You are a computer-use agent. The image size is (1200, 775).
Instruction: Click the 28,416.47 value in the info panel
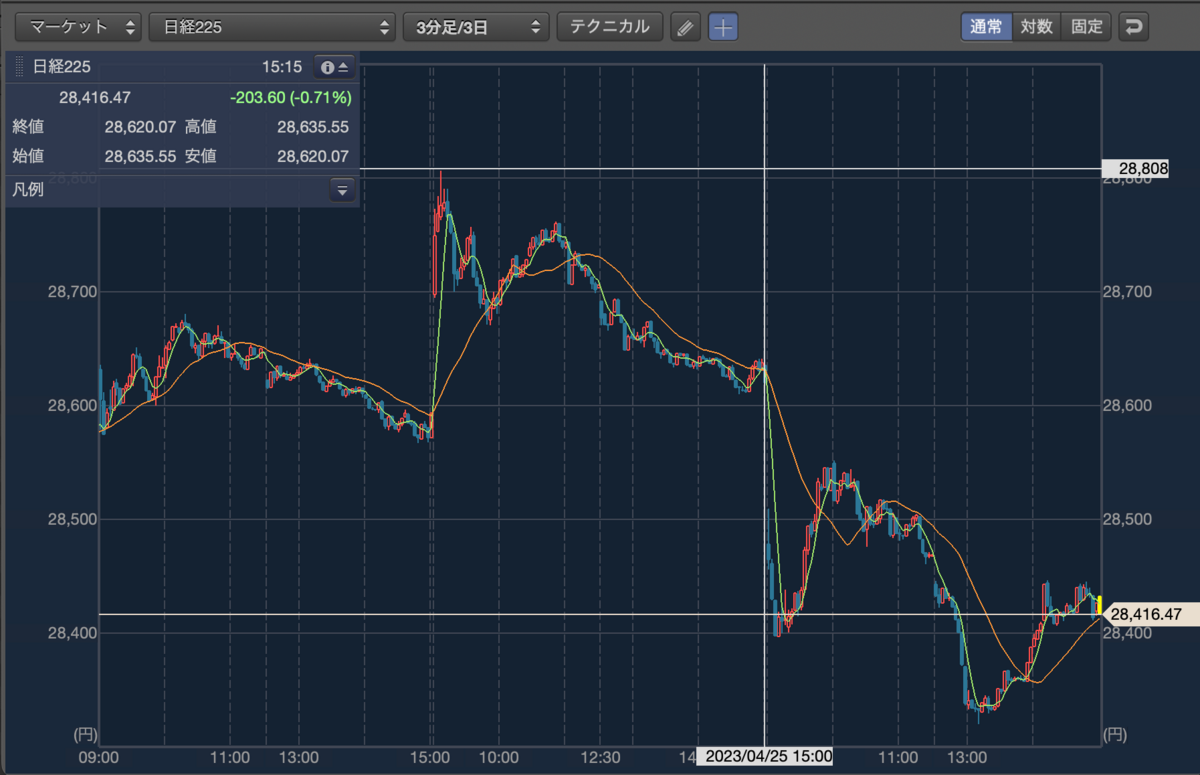pyautogui.click(x=95, y=98)
